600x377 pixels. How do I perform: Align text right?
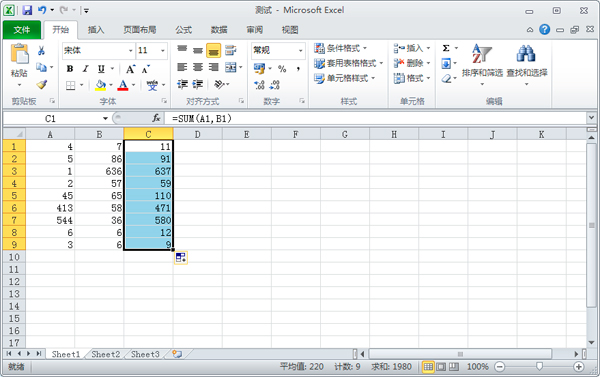point(214,67)
